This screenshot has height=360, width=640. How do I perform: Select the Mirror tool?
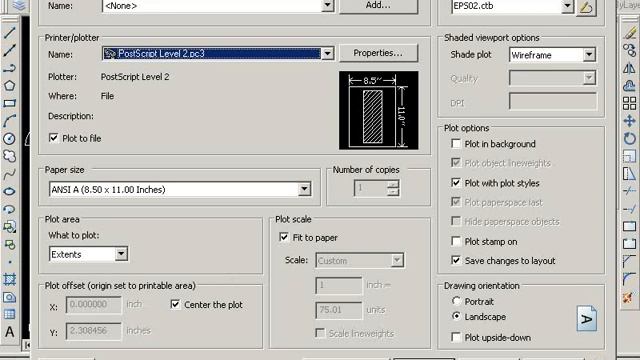630,68
